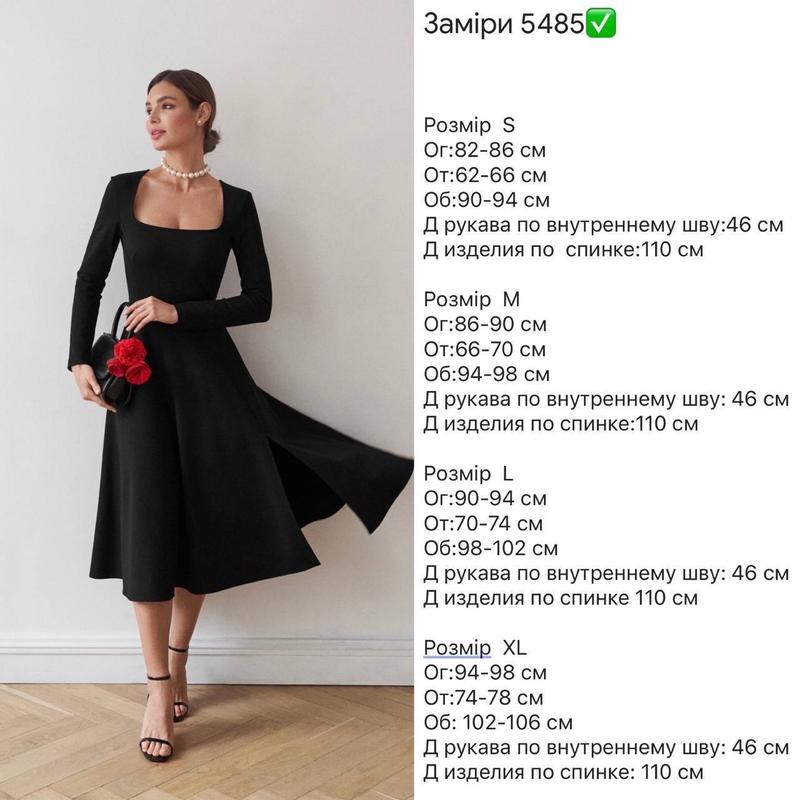The height and width of the screenshot is (800, 800).
Task: Click 'Об:98-102 см' hip line
Action: point(491,548)
